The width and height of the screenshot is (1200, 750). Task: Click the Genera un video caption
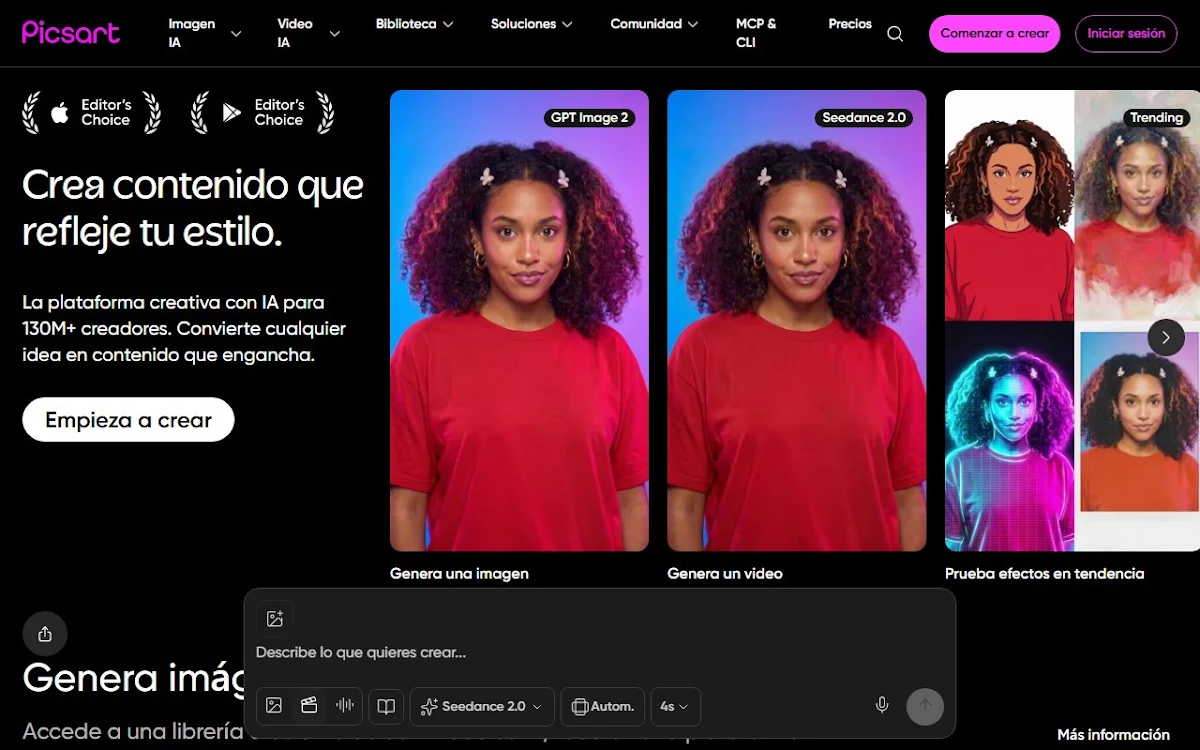(725, 573)
